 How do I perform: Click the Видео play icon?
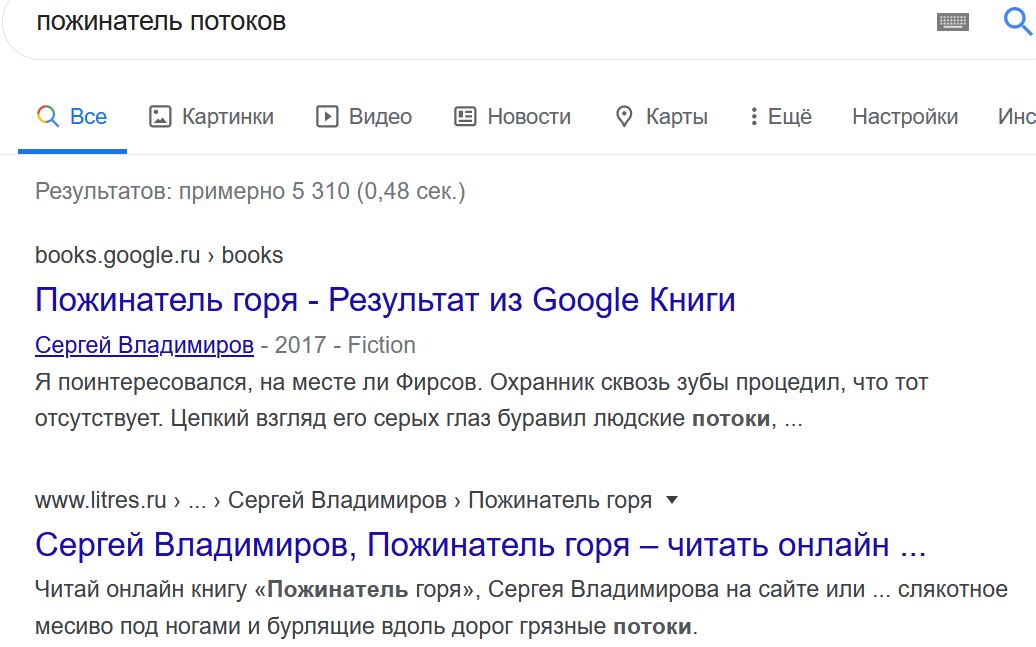[x=327, y=117]
